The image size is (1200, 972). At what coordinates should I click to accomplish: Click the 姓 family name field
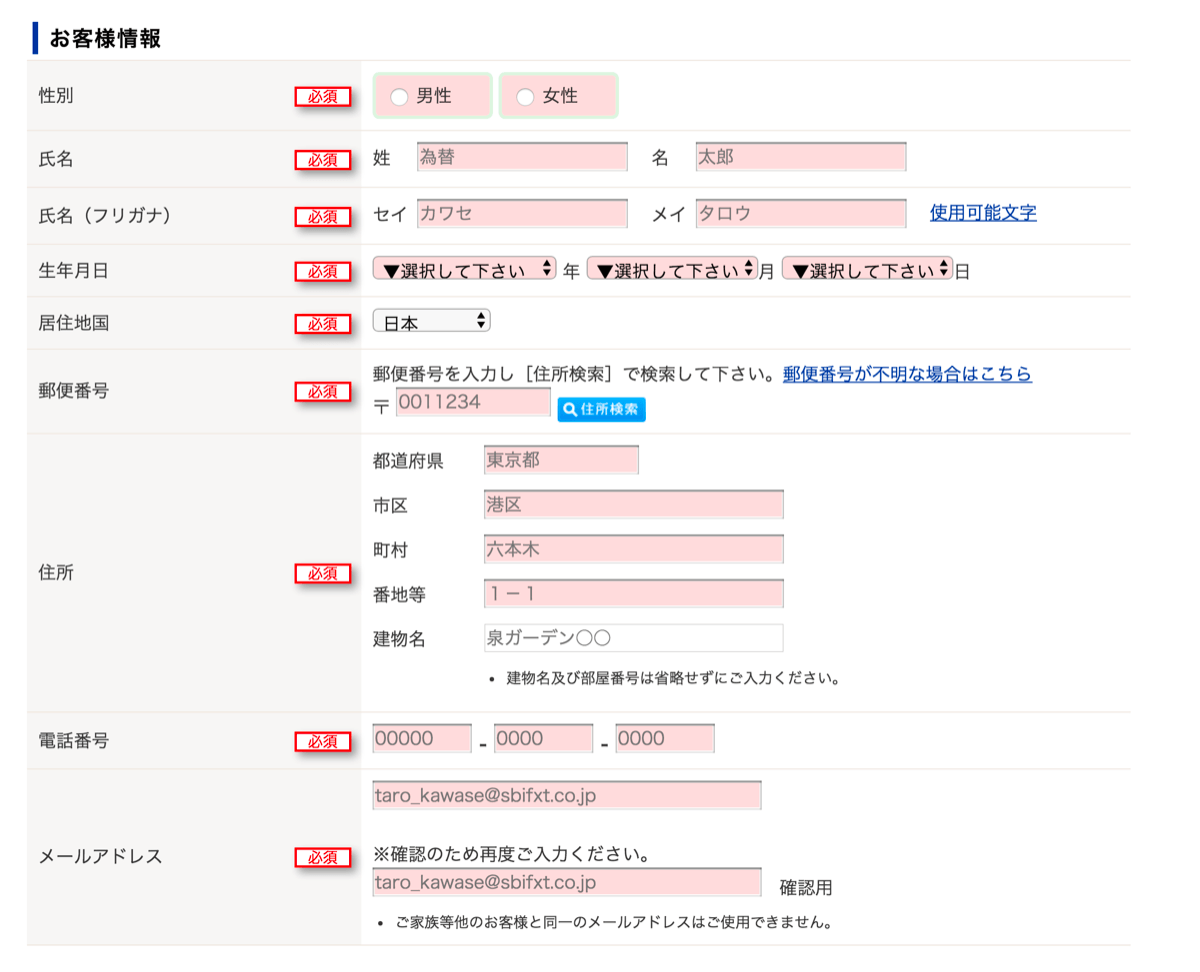522,157
